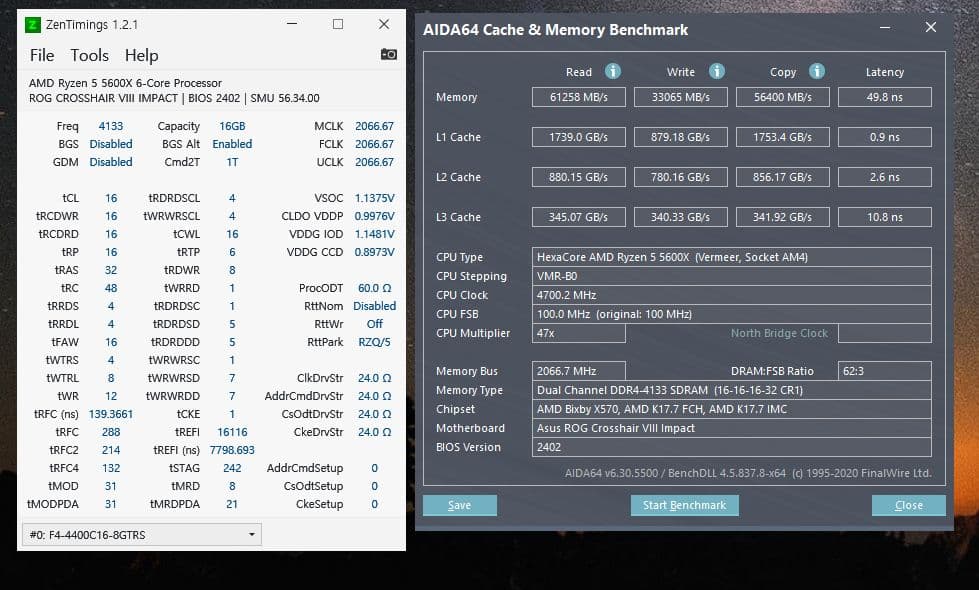
Task: Click the Memory Bus field 2066.7 MHz
Action: pos(579,371)
